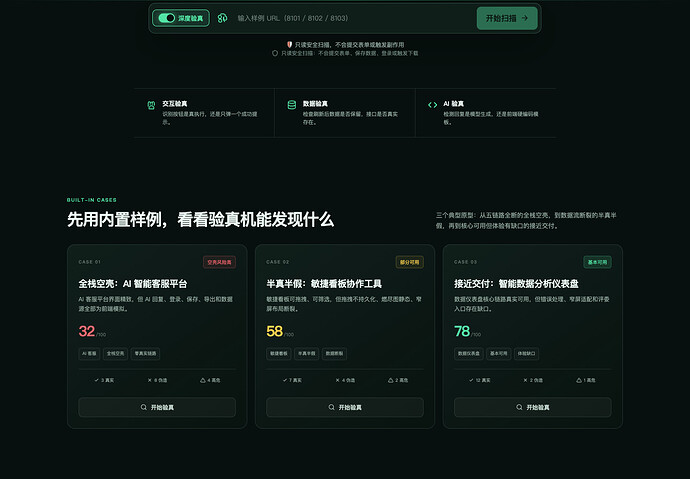
Task: Click the AI 验真 code brackets icon
Action: click(x=433, y=105)
